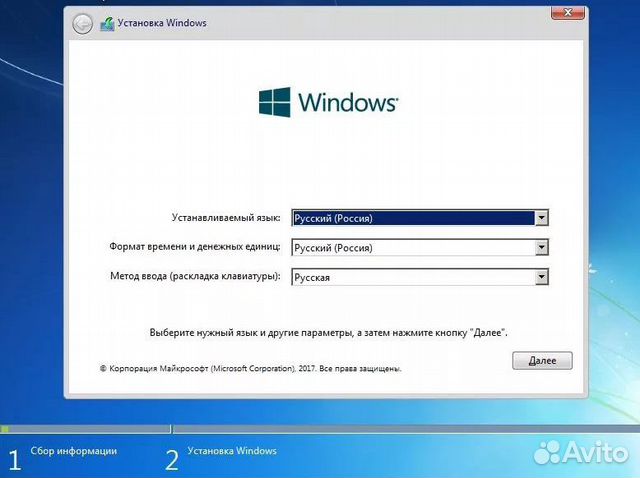Click the Далее button

click(542, 361)
